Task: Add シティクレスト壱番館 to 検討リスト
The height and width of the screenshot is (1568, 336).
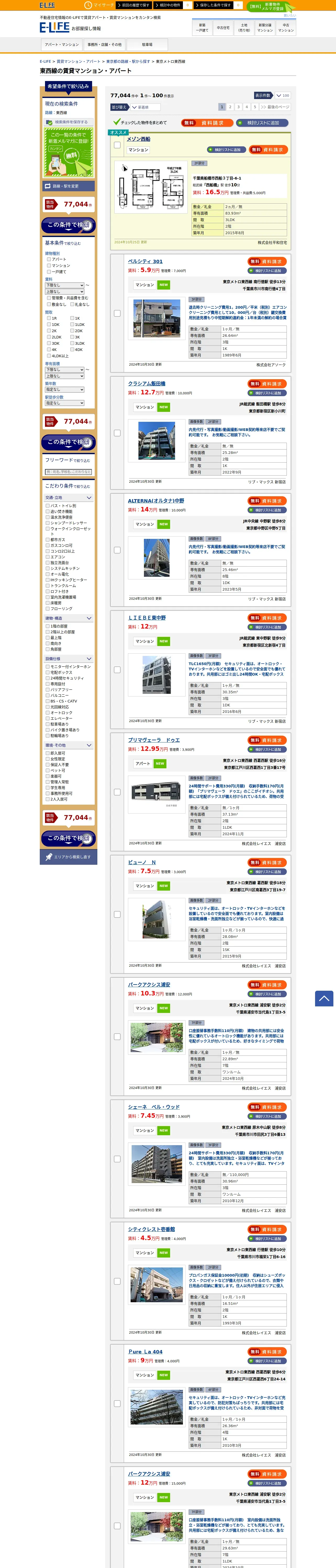Action: click(x=267, y=1239)
